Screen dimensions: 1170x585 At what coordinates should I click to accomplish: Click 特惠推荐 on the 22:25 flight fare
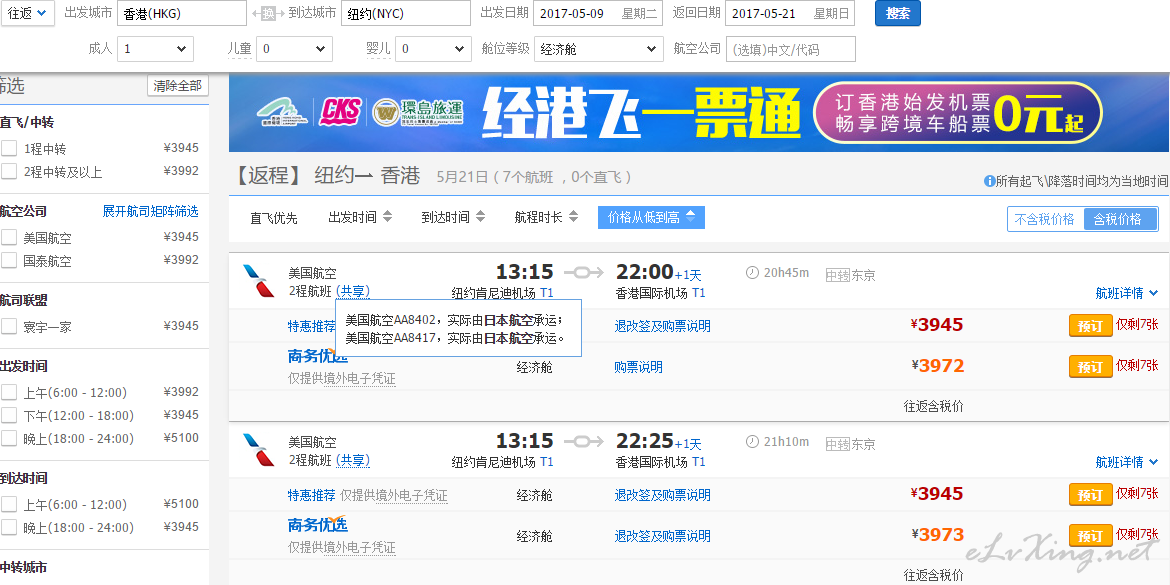pyautogui.click(x=312, y=495)
